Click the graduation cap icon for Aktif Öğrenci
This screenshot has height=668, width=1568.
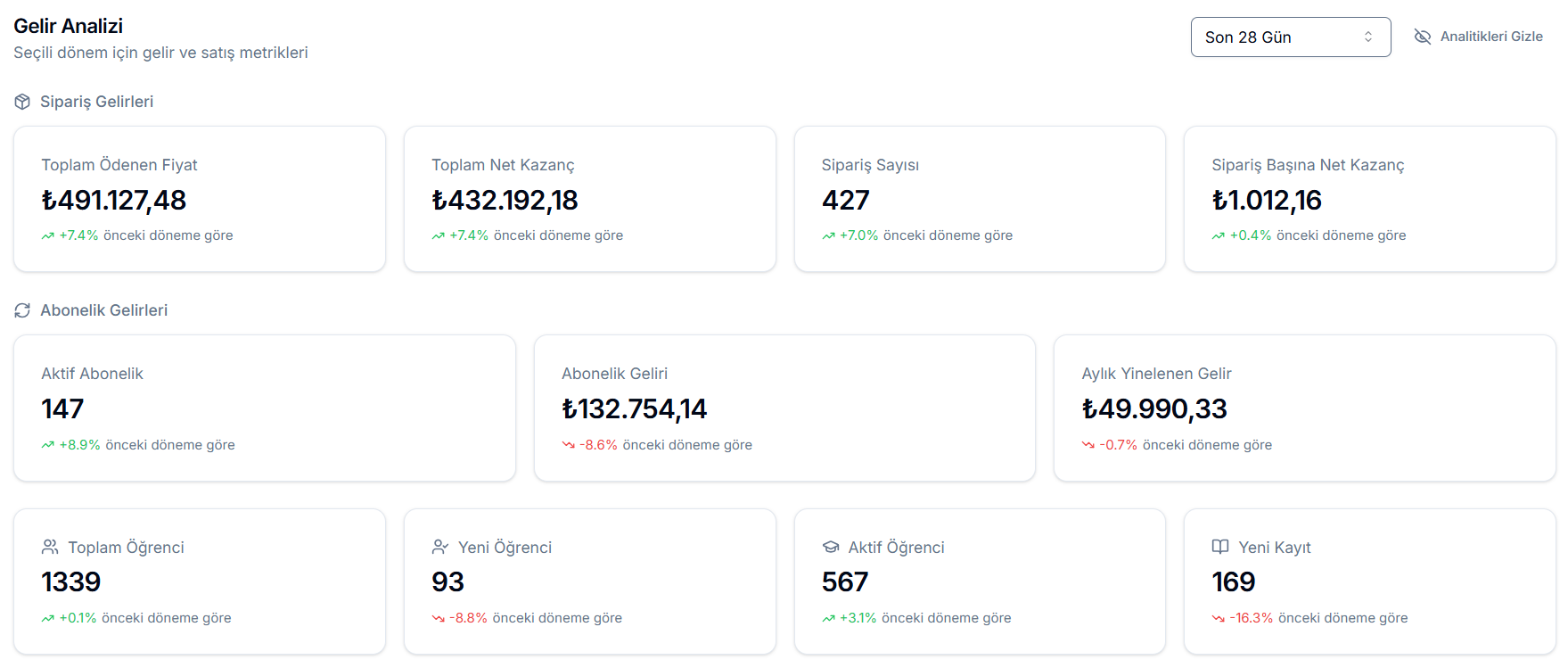831,547
